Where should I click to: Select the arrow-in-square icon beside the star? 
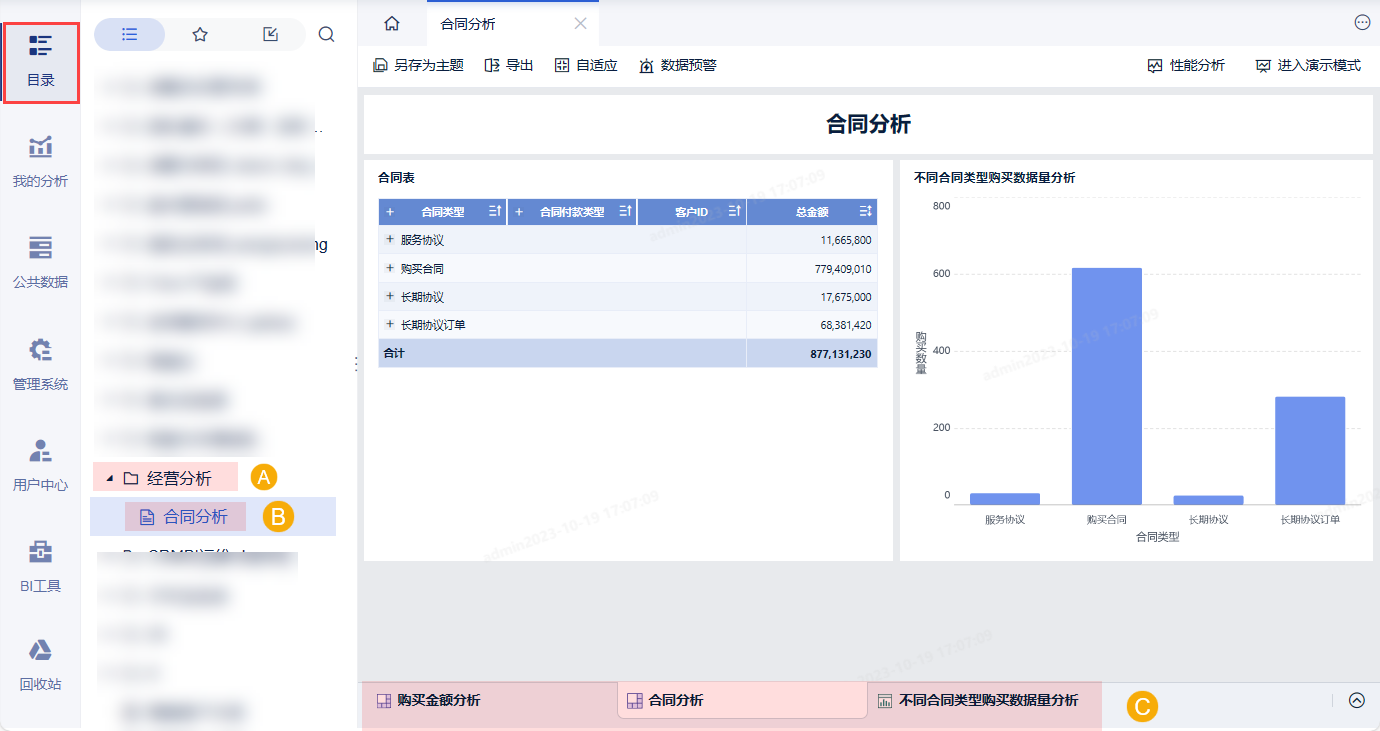(x=270, y=34)
